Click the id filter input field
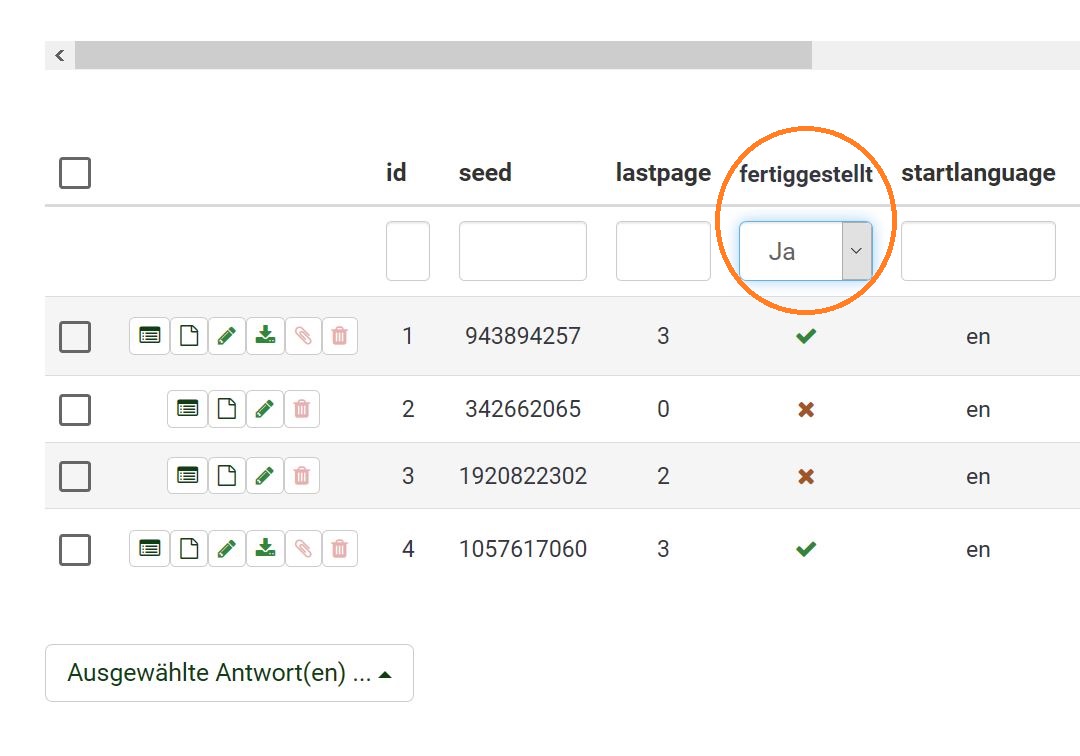Viewport: 1080px width, 756px height. tap(407, 251)
